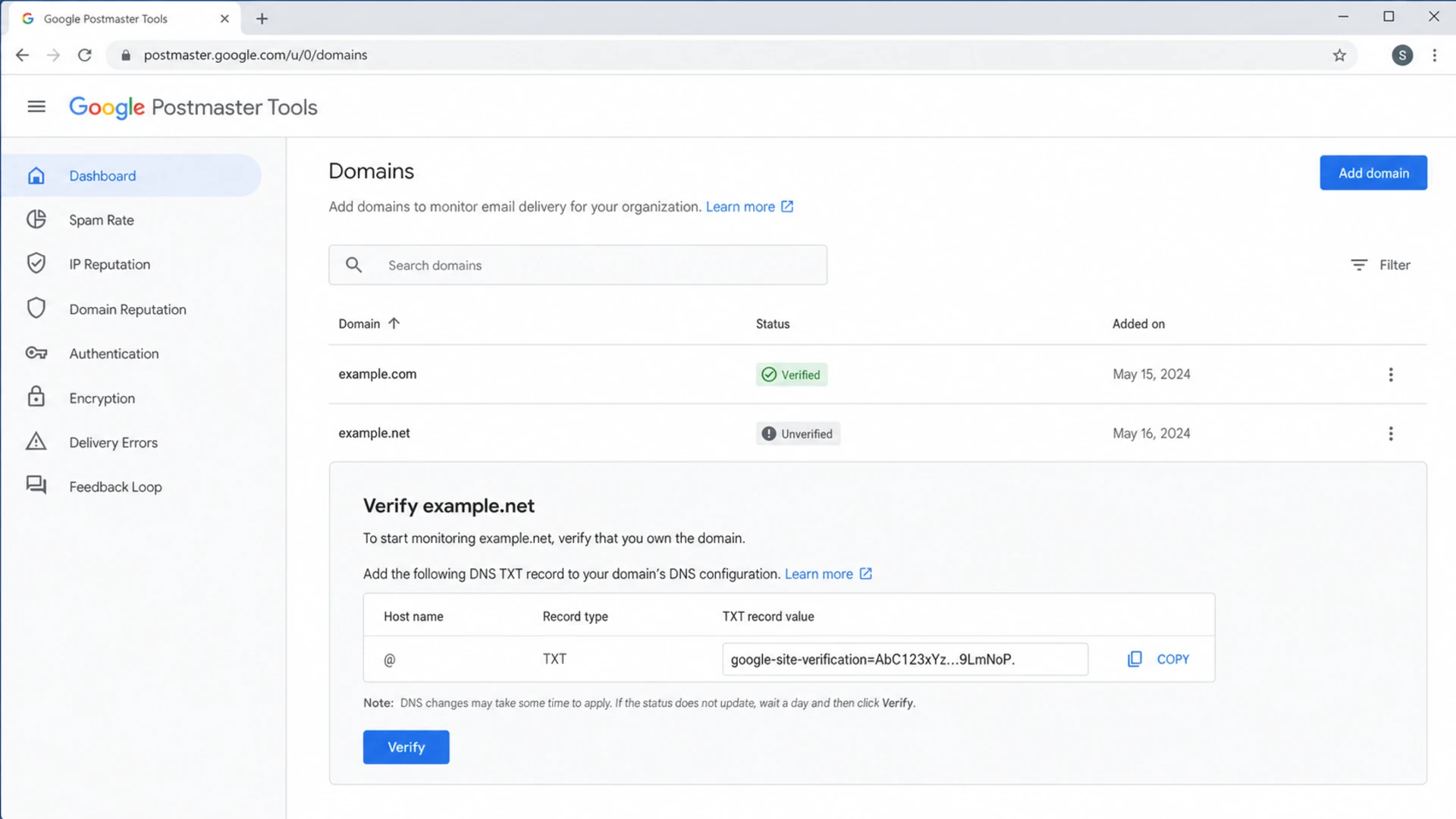Open Dashboard in the sidebar
The width and height of the screenshot is (1456, 819).
point(131,176)
